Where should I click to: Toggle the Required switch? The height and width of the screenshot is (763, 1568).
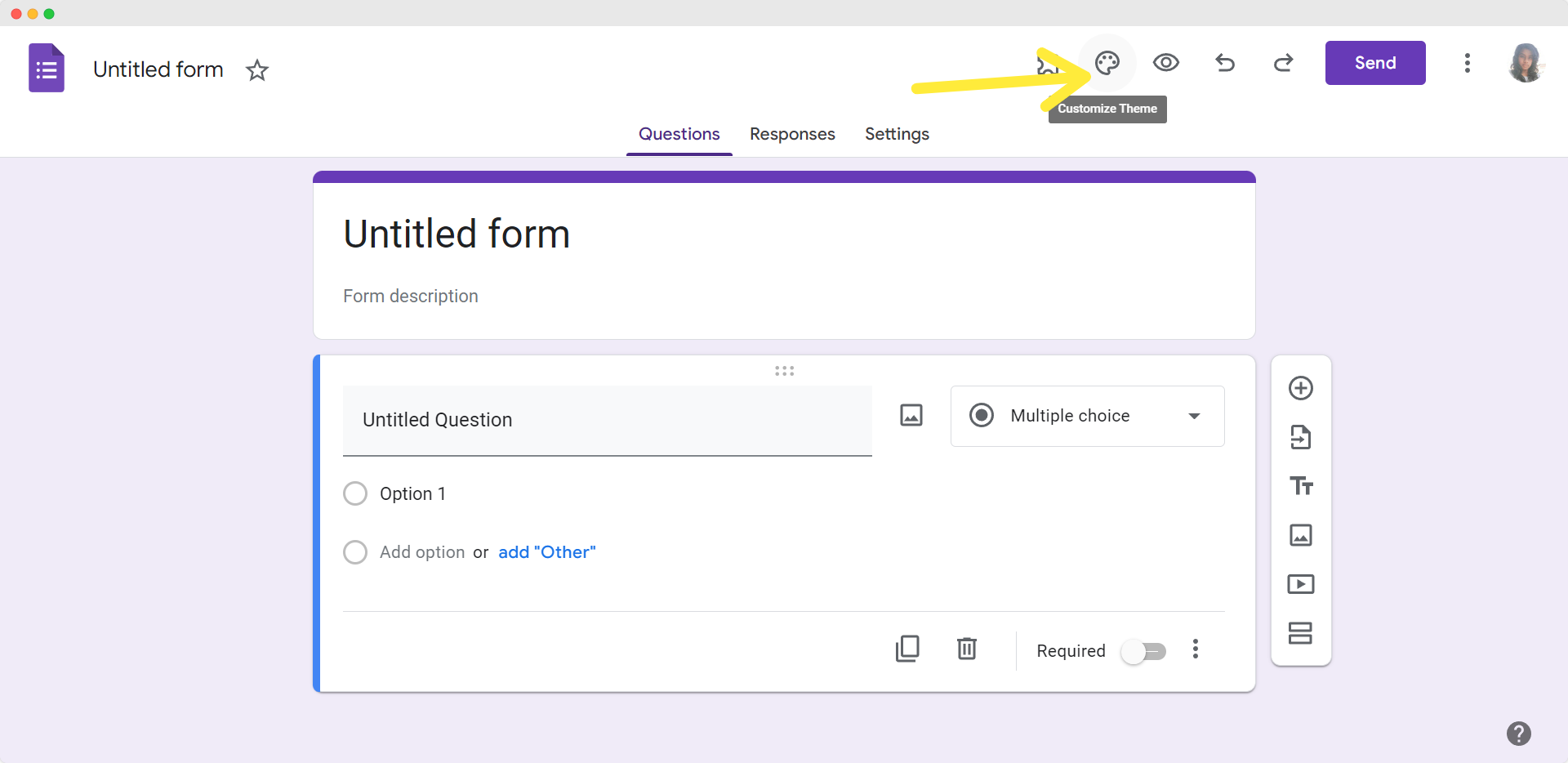[x=1143, y=651]
